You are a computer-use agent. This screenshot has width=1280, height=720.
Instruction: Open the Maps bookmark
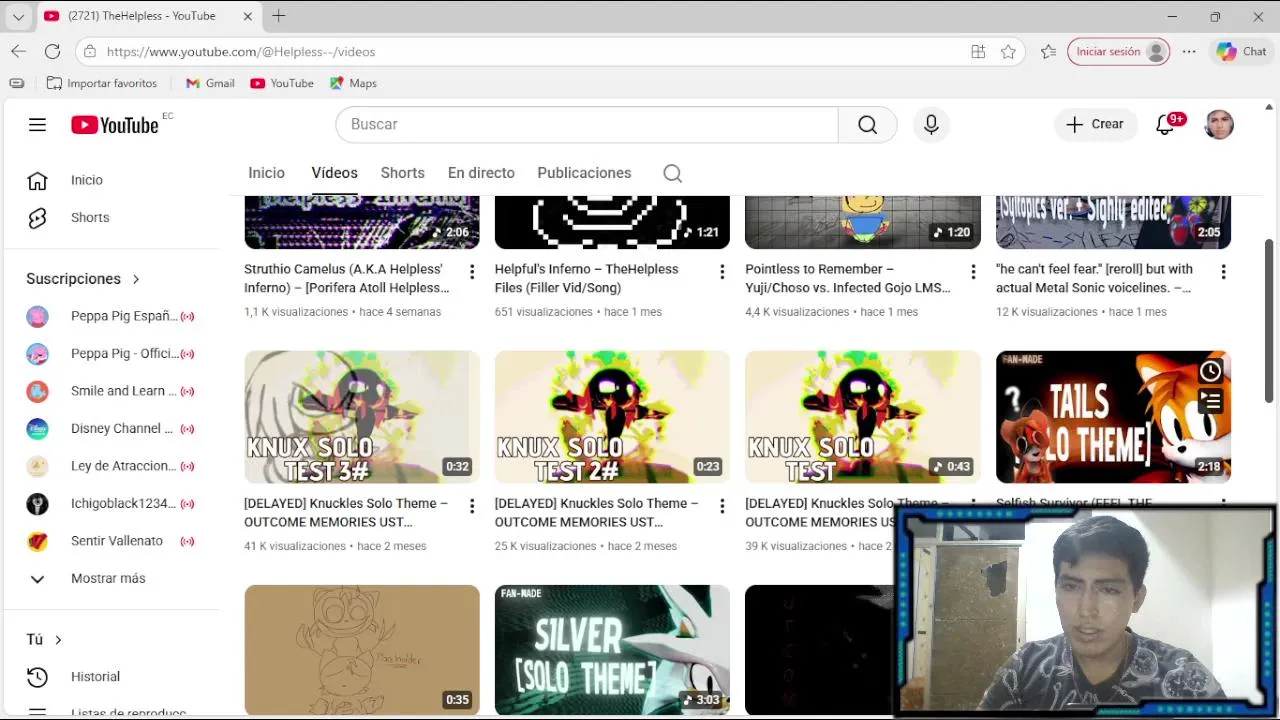353,83
